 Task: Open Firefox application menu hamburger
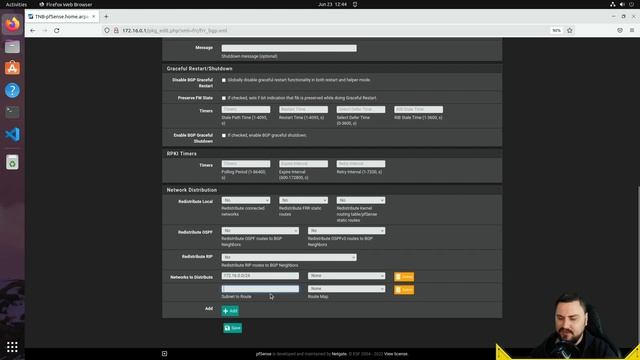tap(632, 31)
